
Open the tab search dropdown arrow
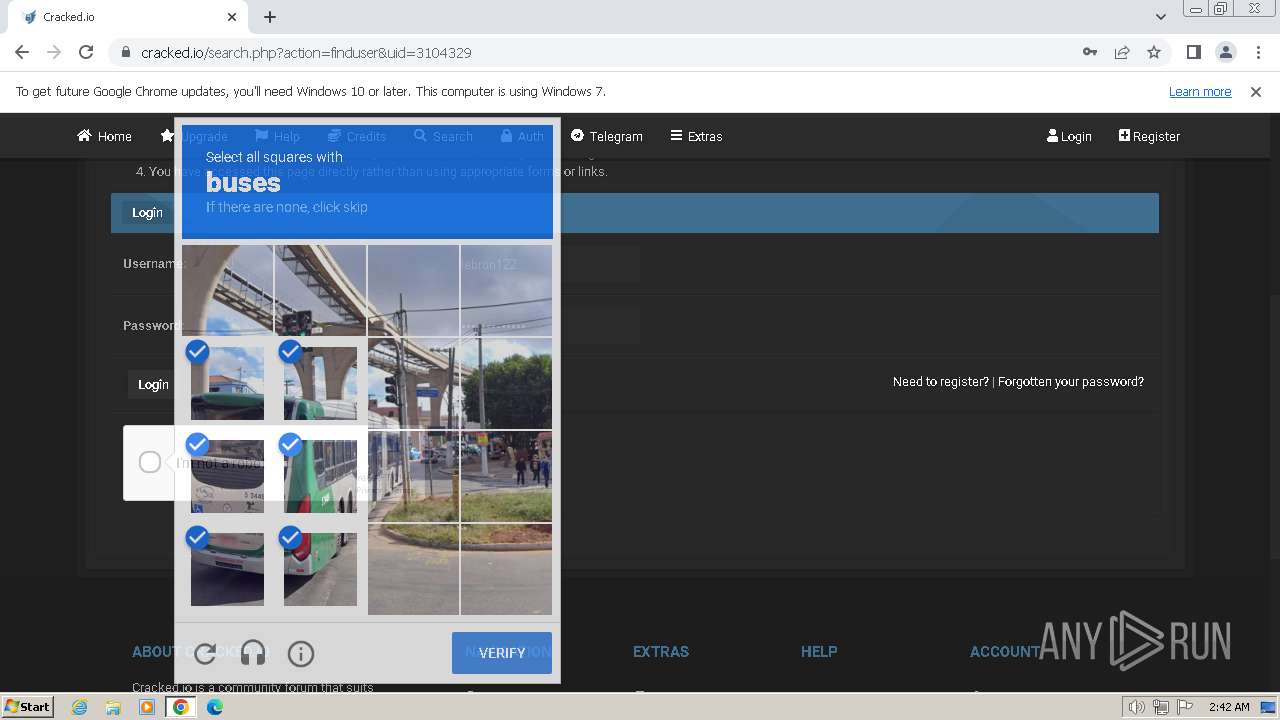[x=1160, y=17]
